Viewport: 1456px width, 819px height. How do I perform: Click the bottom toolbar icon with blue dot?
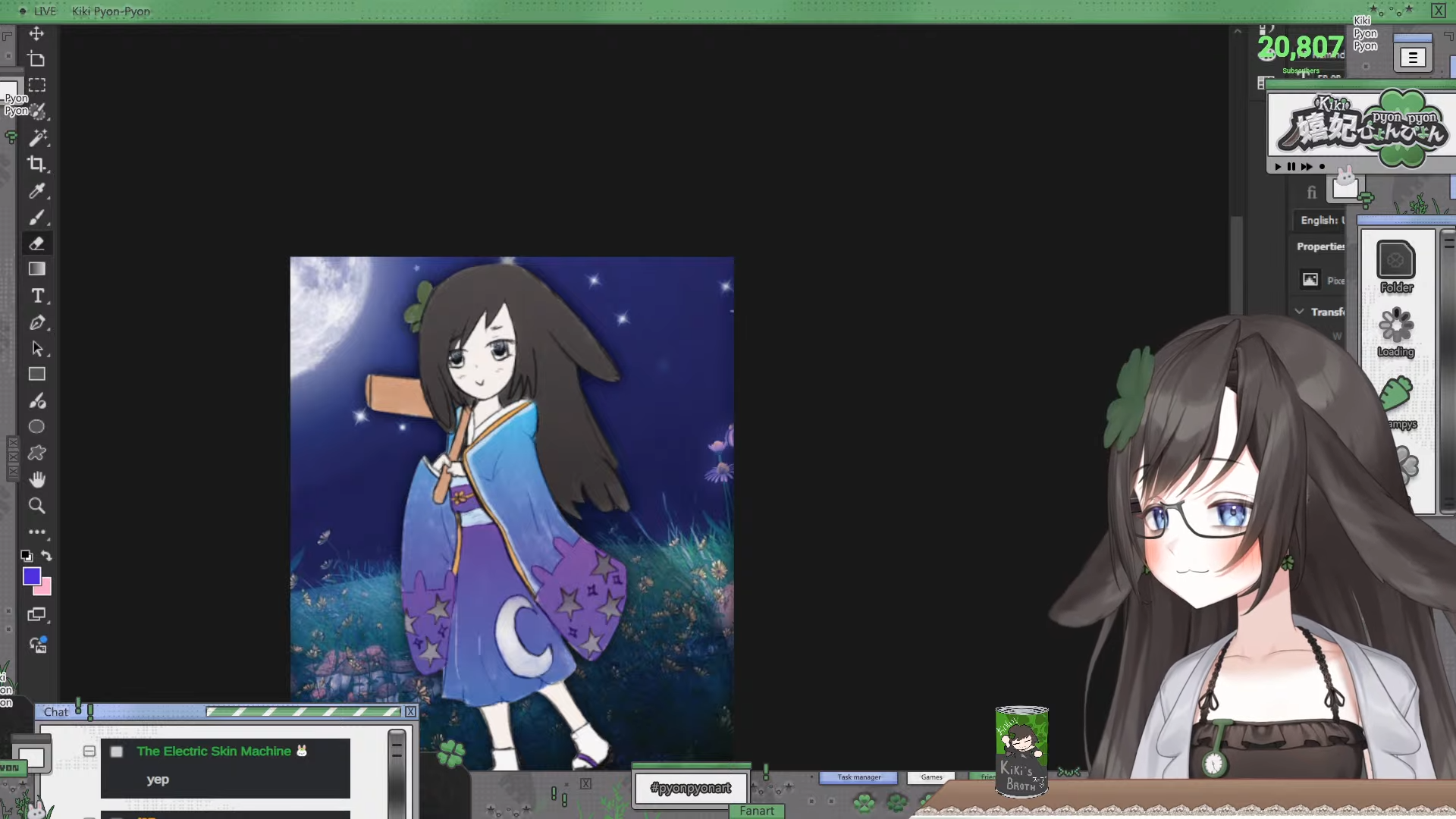click(x=38, y=645)
